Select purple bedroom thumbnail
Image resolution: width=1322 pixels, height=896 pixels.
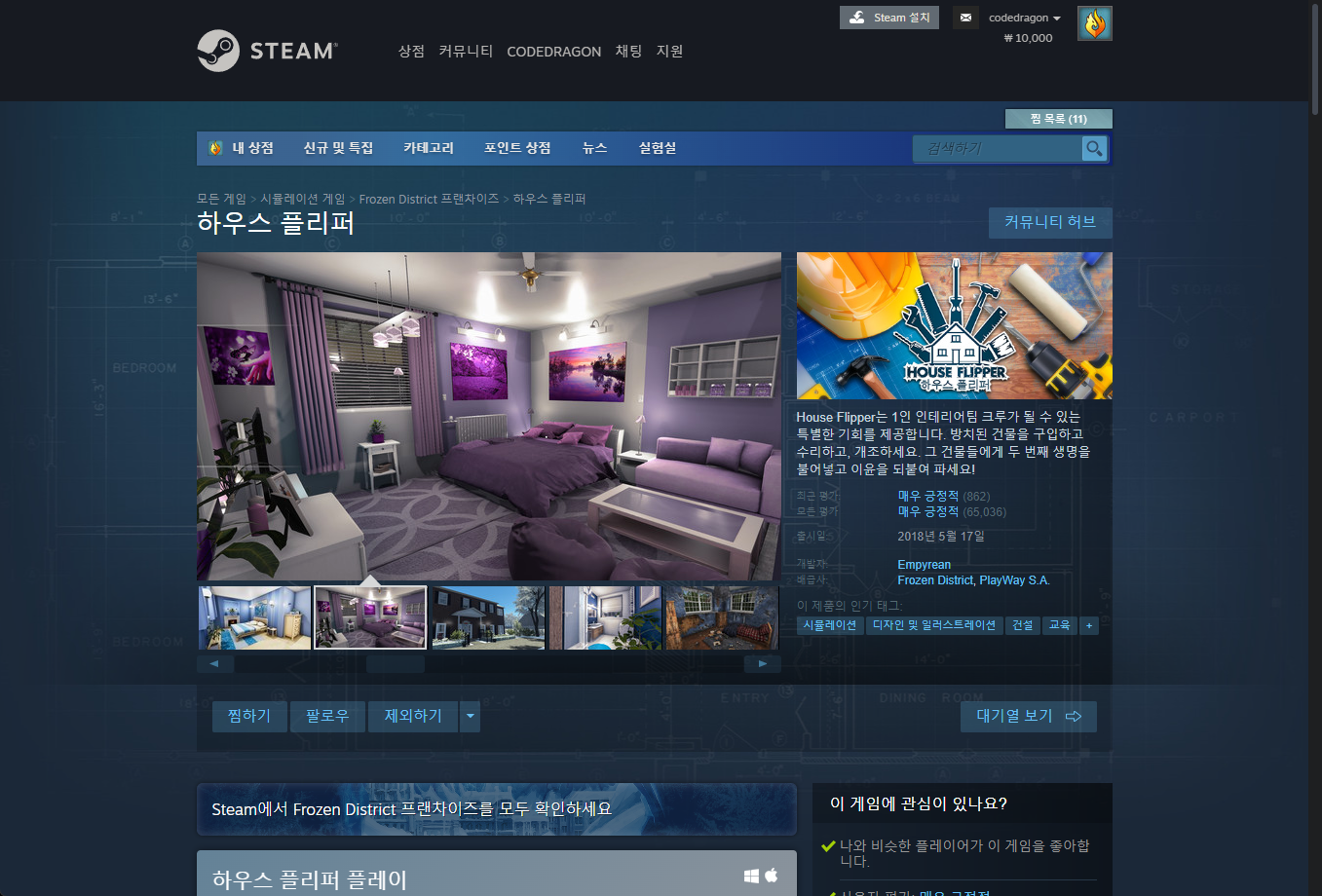coord(370,617)
